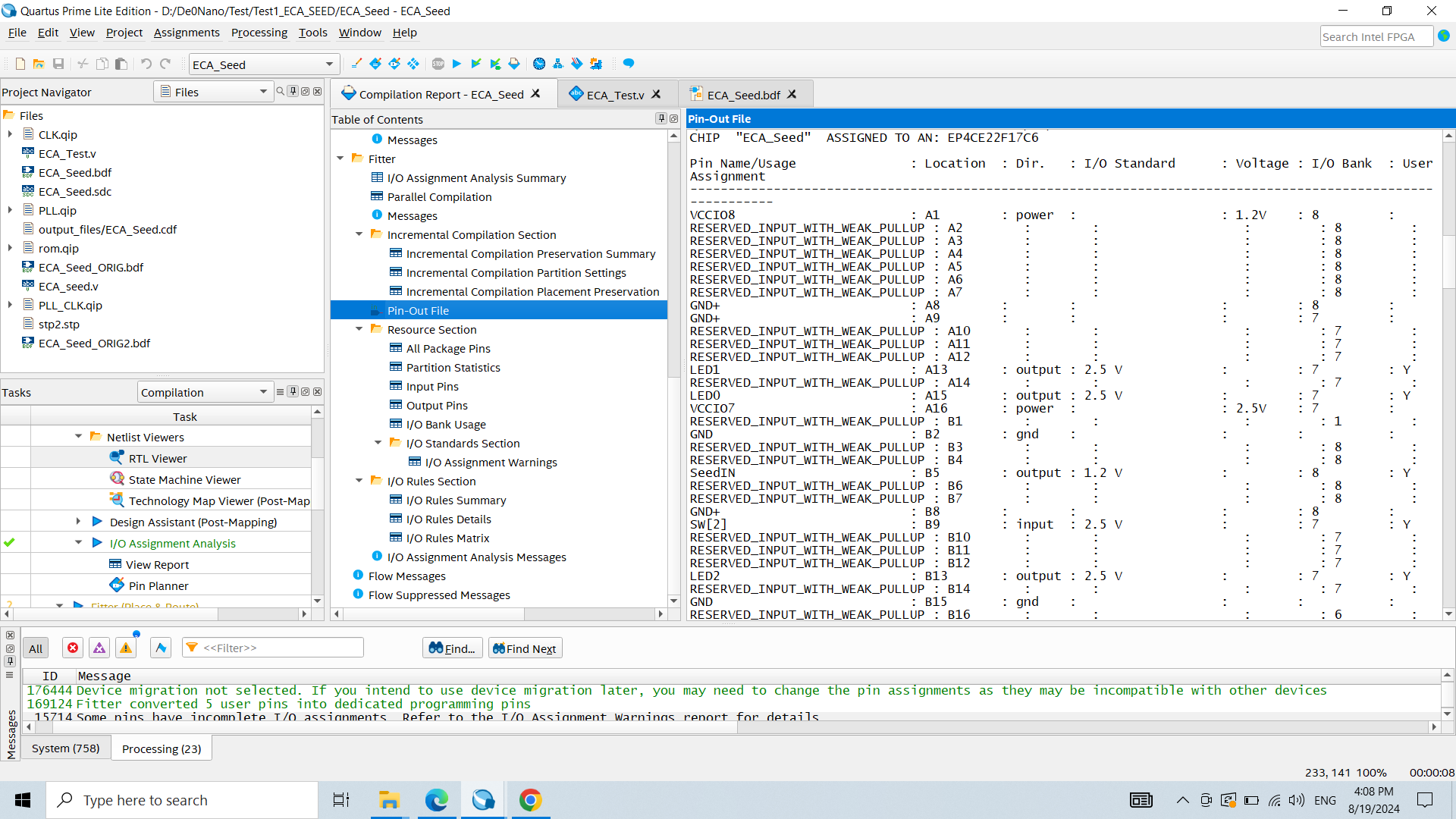Start compilation with the blue play icon
This screenshot has height=819, width=1456.
click(x=457, y=64)
